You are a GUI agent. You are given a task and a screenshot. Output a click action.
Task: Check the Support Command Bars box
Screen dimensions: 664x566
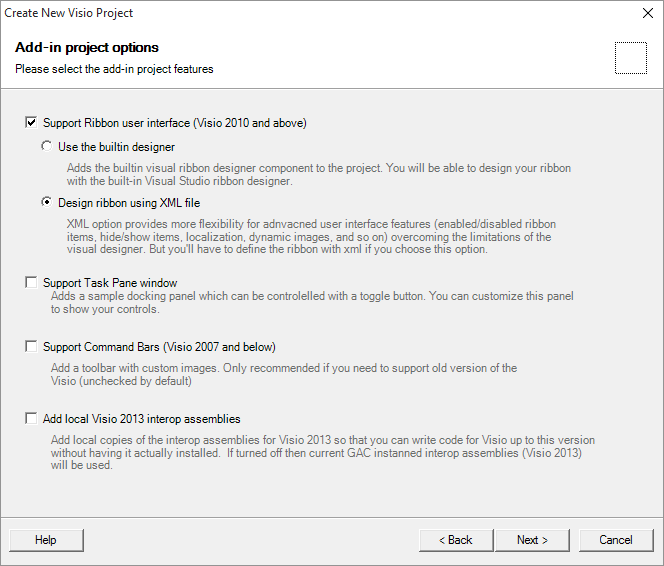pos(31,347)
